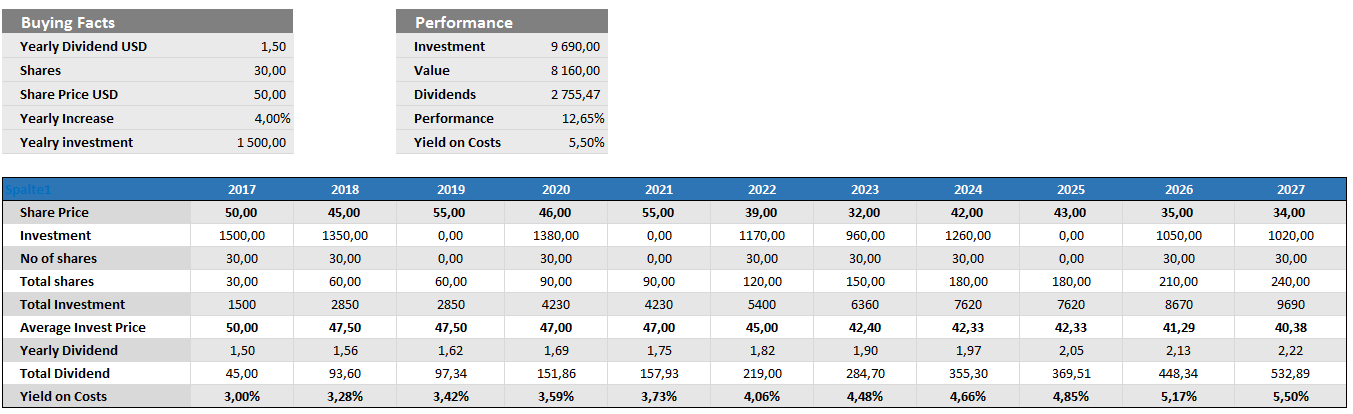Screen dimensions: 1353x414
Task: Select the Average Invest Price for 2023
Action: (x=865, y=327)
